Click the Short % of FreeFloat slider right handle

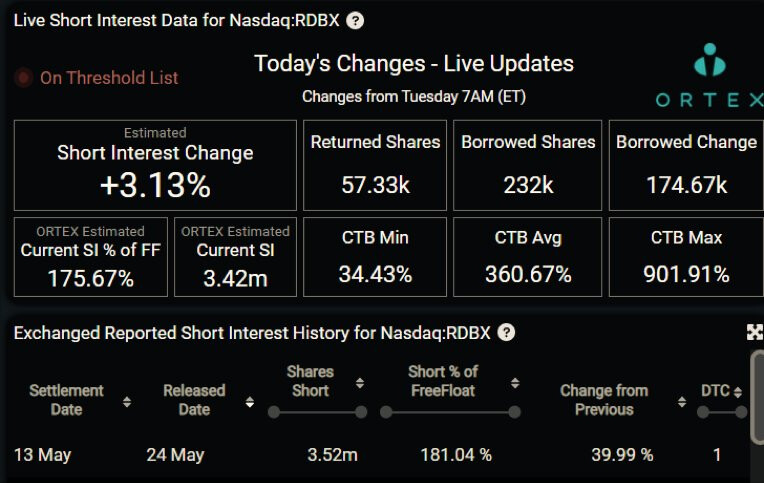click(515, 412)
